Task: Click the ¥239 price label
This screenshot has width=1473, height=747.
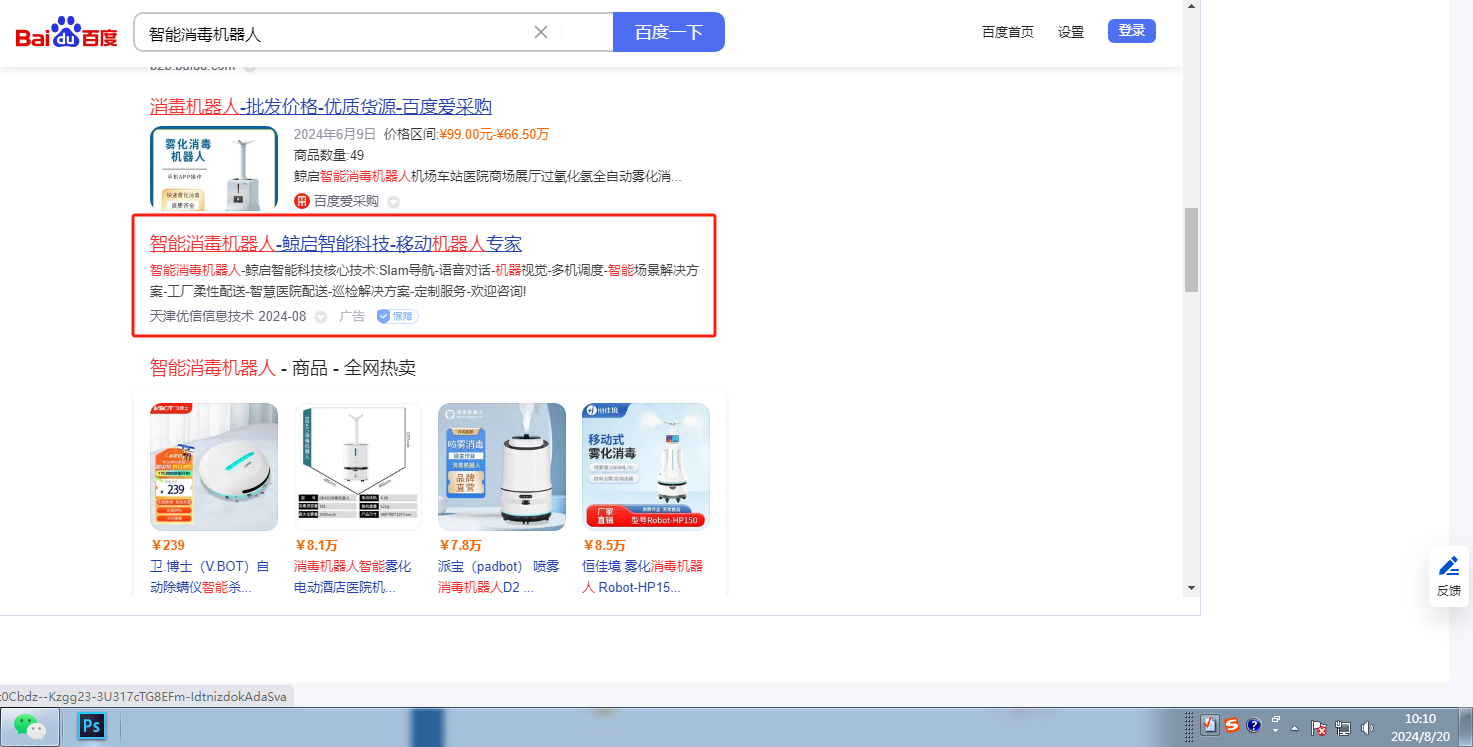Action: [x=168, y=545]
